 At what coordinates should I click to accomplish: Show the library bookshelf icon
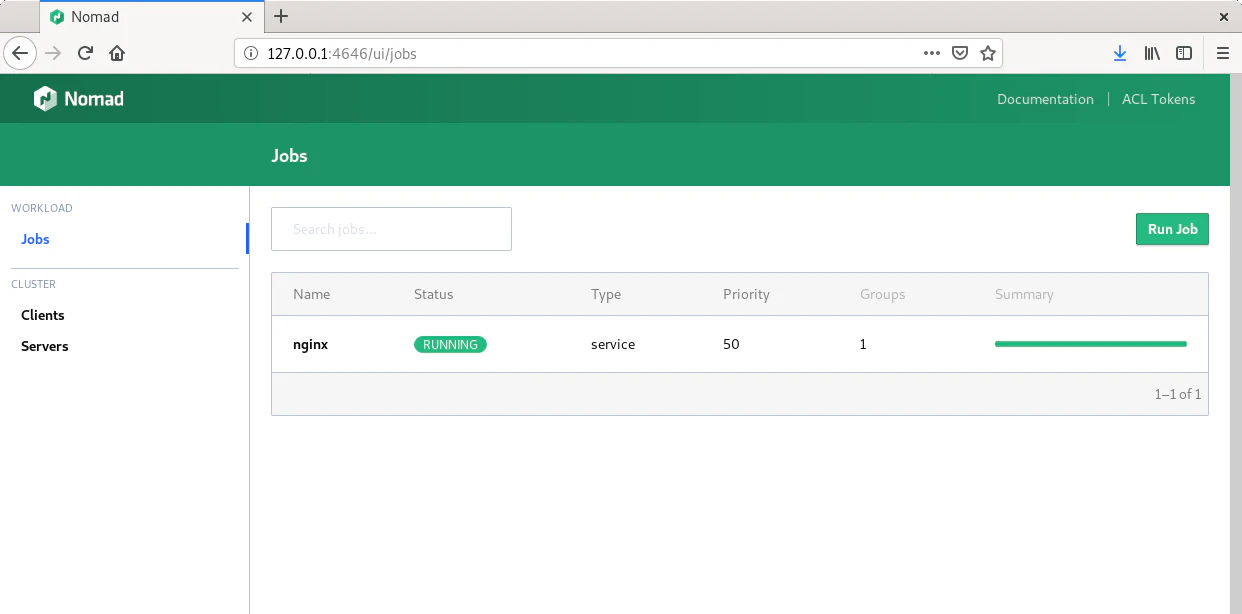(x=1152, y=54)
